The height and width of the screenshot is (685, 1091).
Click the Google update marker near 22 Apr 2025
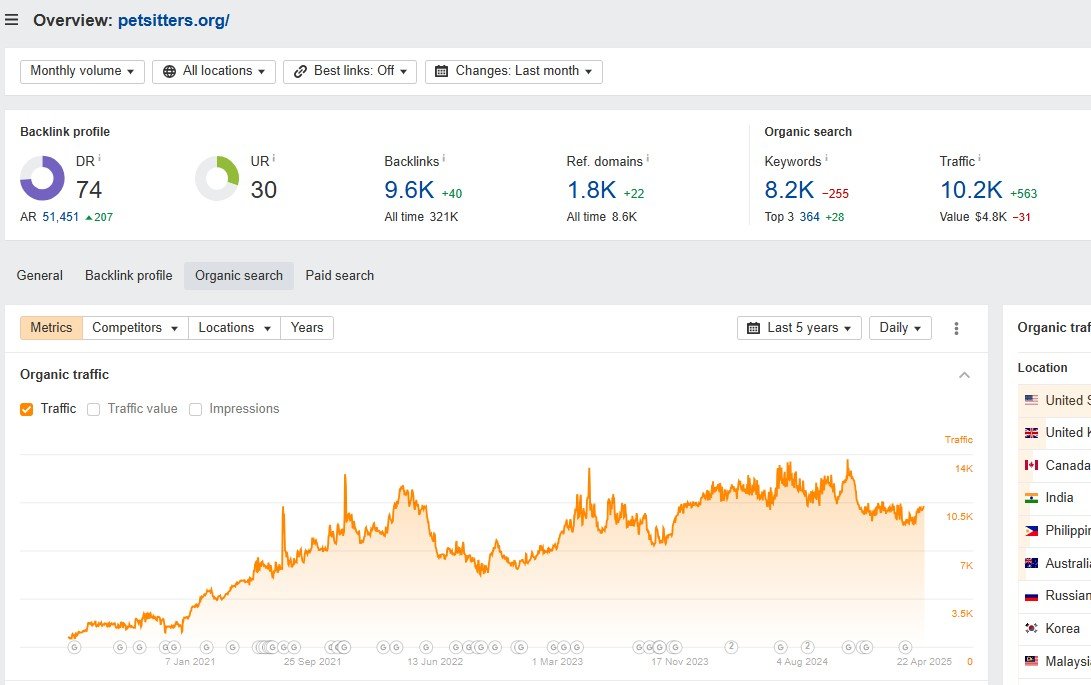click(905, 647)
